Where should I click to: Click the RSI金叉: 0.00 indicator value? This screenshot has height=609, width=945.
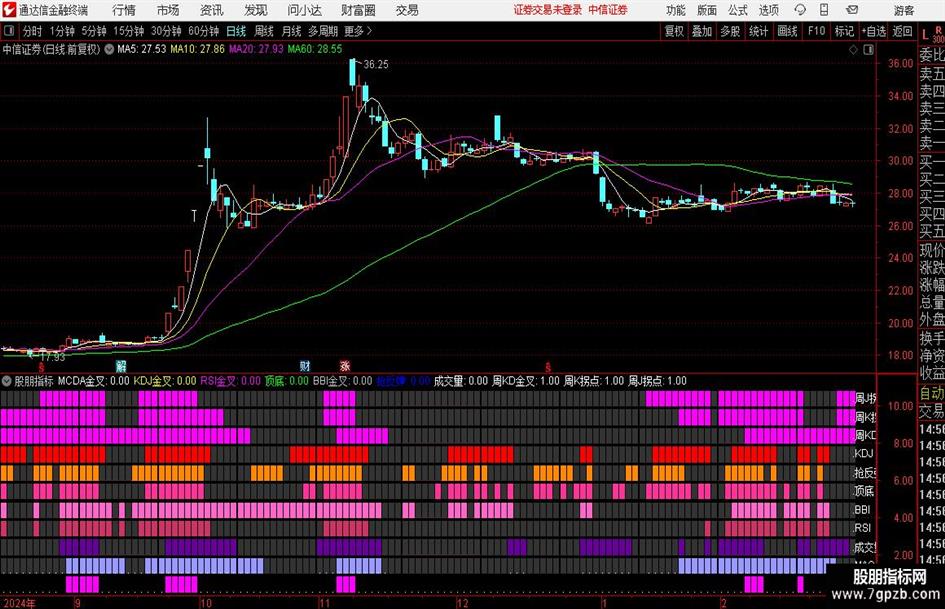[x=230, y=381]
